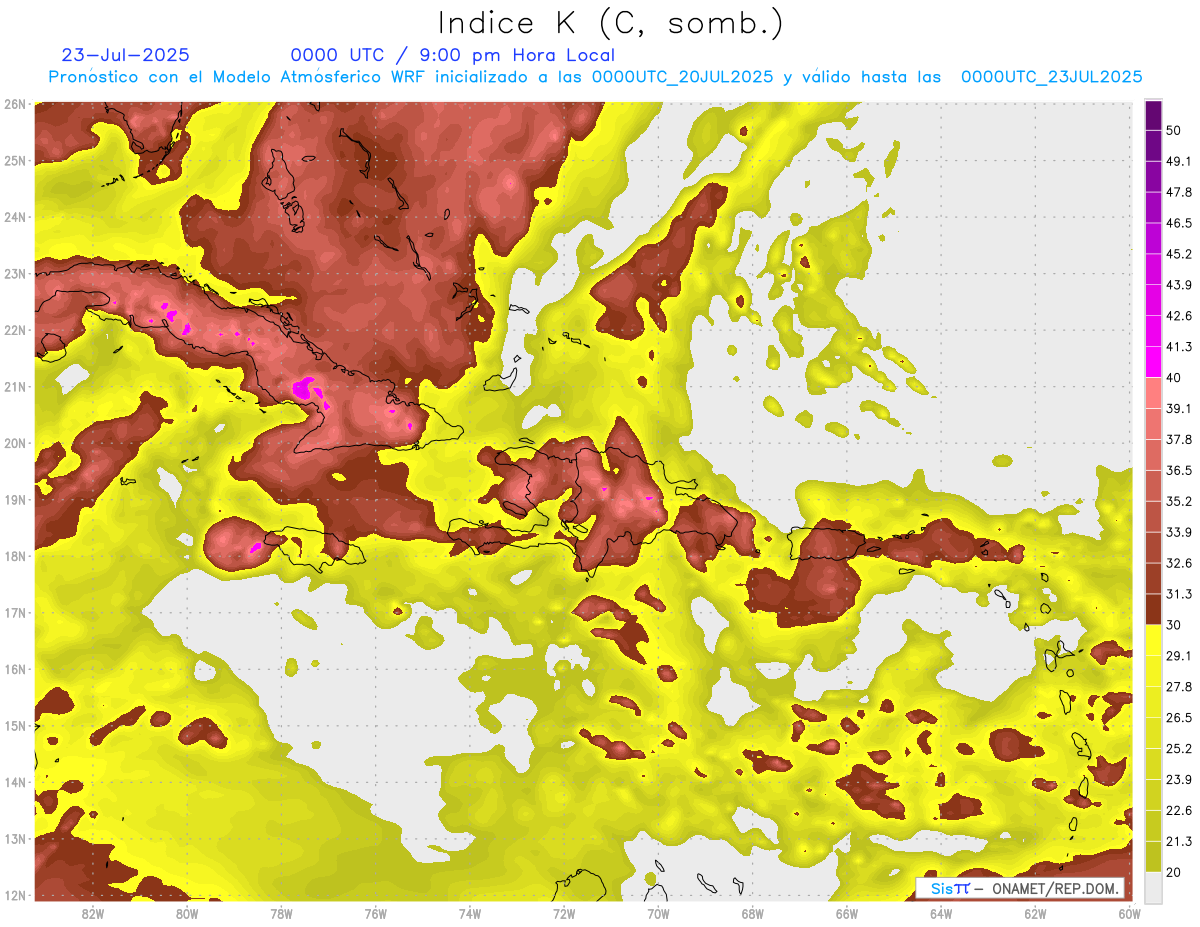This screenshot has height=927, width=1200.
Task: Click the colorbar value "40"
Action: coord(1175,378)
